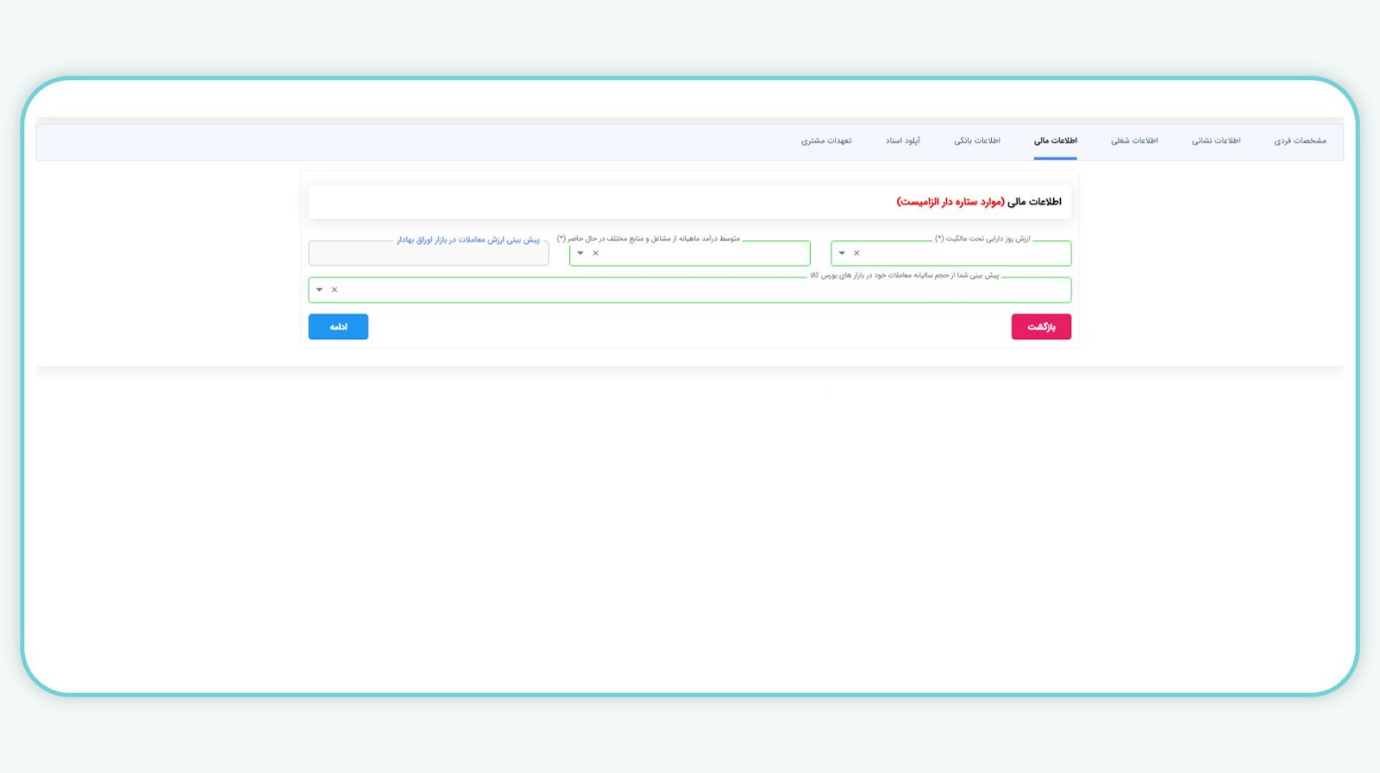Click the 'موارد ستاره دار الزامیست' heading
This screenshot has height=773, width=1380.
tap(950, 202)
